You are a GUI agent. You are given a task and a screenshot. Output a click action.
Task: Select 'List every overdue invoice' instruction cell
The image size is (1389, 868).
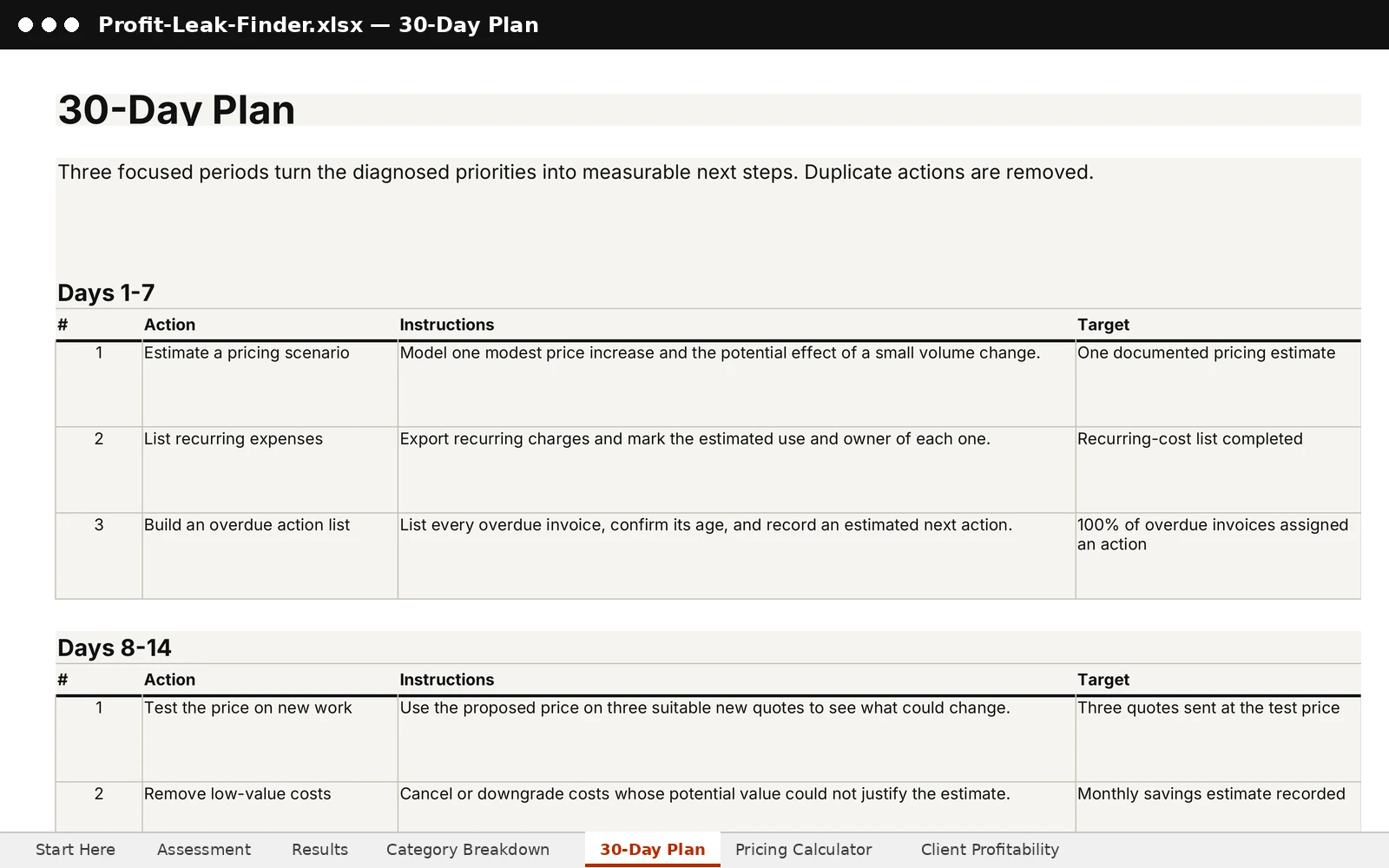[737, 556]
